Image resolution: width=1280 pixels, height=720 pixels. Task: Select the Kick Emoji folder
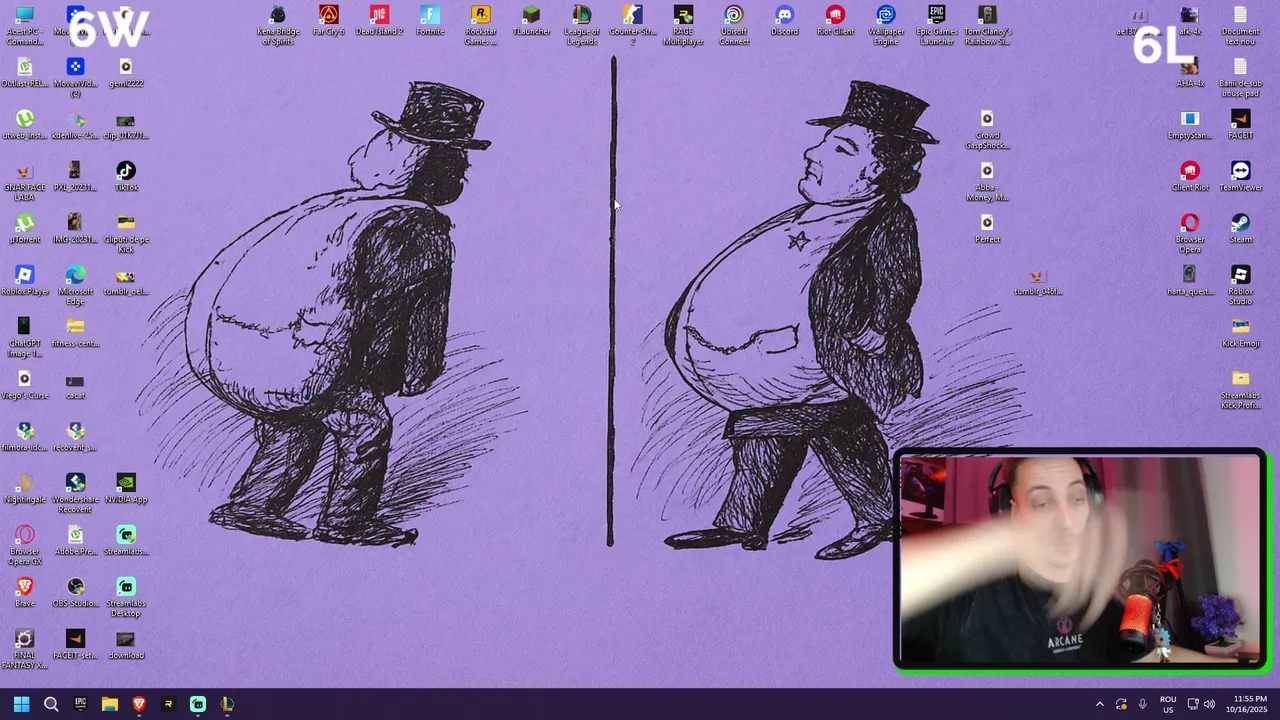[x=1241, y=333]
